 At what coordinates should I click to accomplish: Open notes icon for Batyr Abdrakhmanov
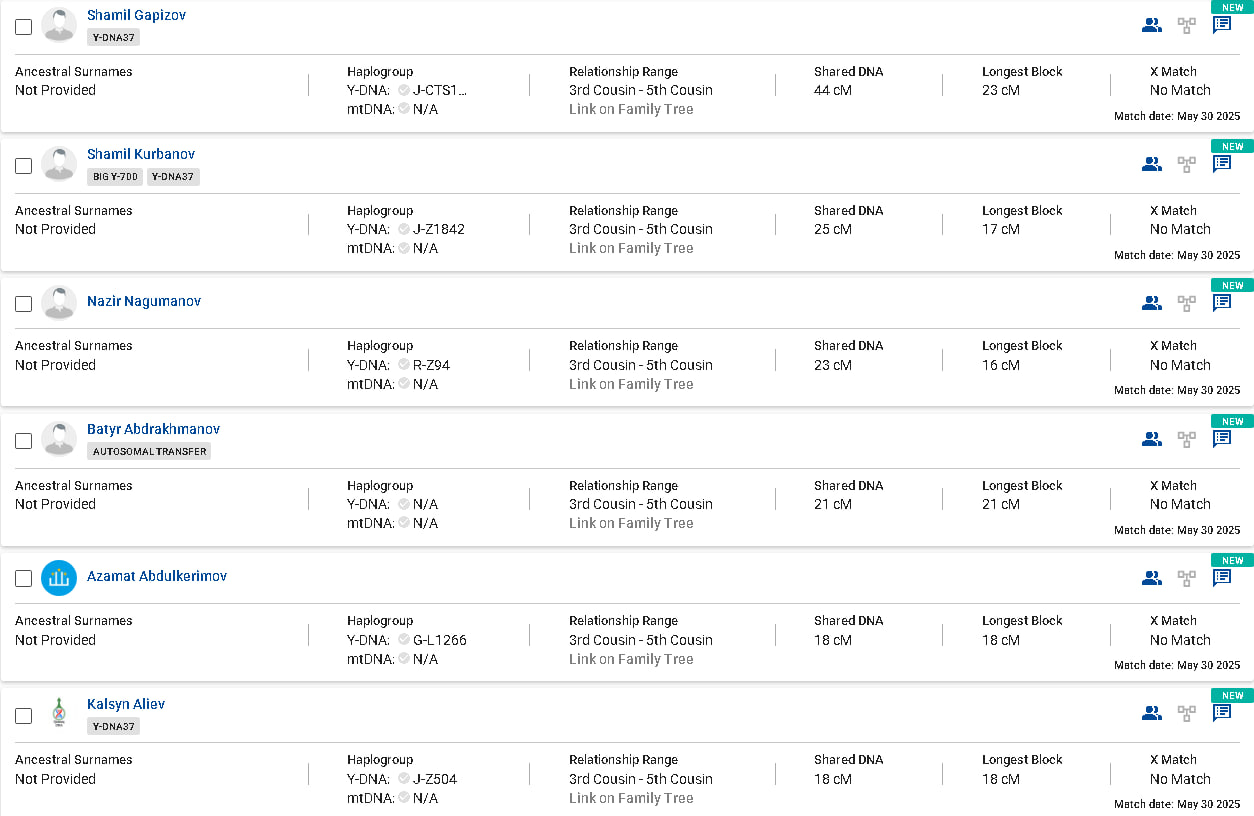click(x=1222, y=438)
